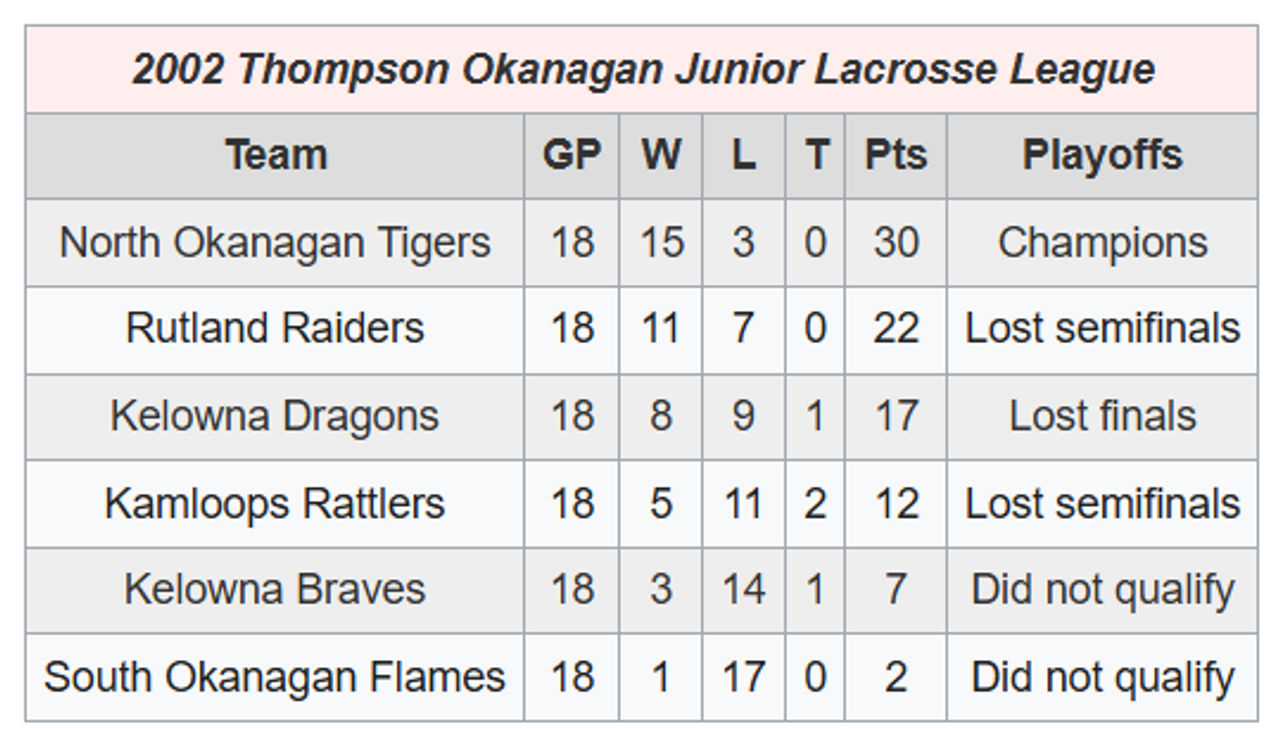This screenshot has width=1280, height=729.
Task: Click the W column header
Action: click(661, 156)
